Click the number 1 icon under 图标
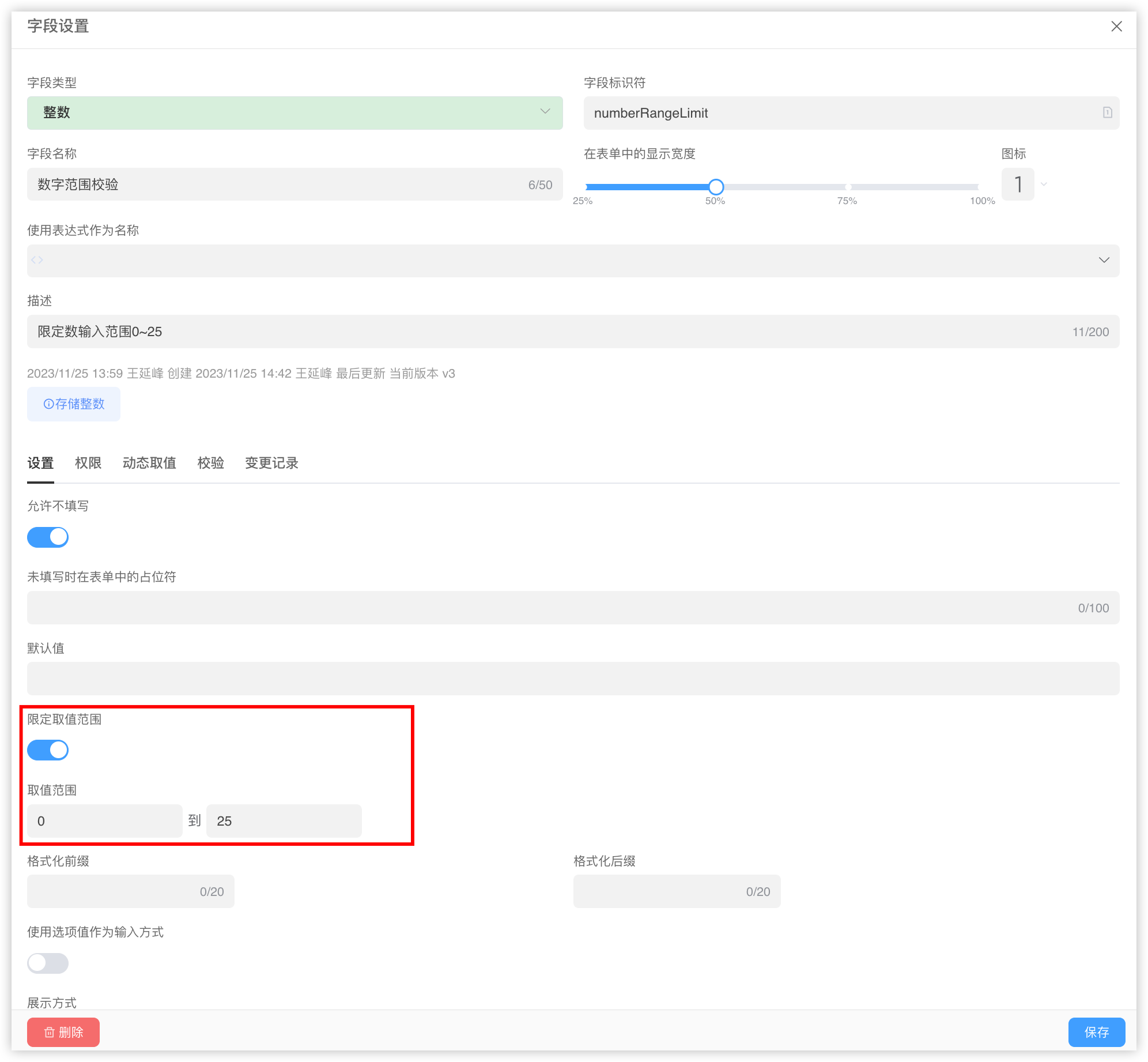1148x1062 pixels. click(x=1018, y=184)
